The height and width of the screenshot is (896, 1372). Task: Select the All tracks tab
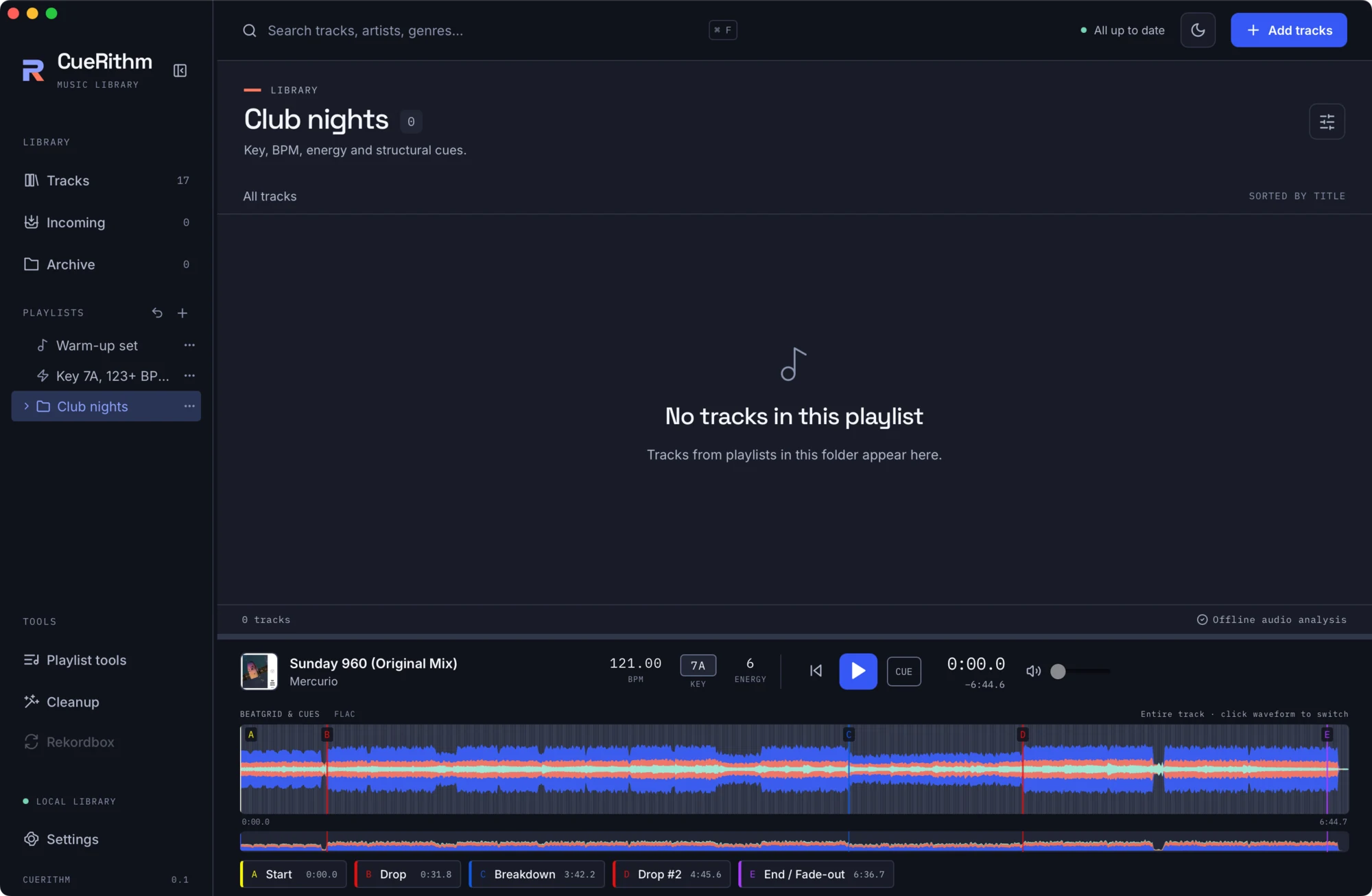(x=270, y=196)
